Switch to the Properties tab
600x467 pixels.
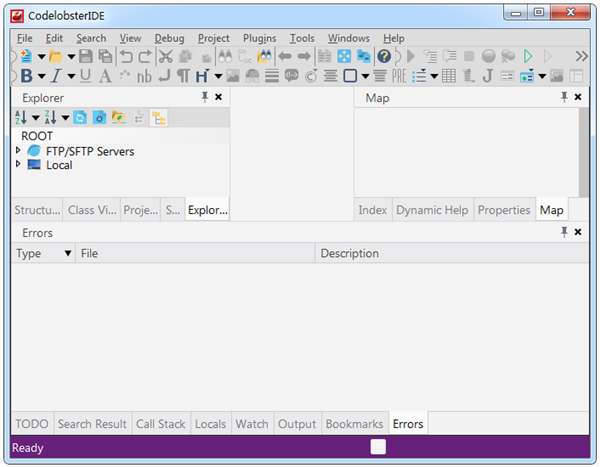pos(504,210)
